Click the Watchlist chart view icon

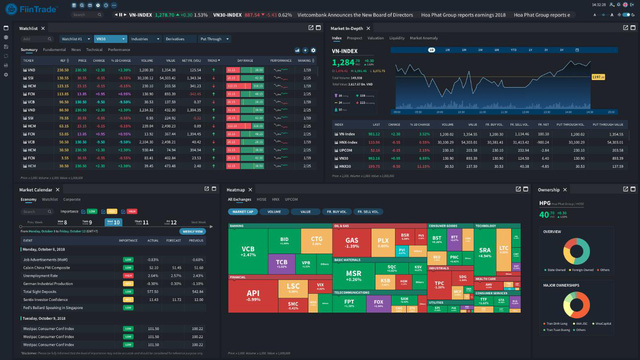click(297, 50)
